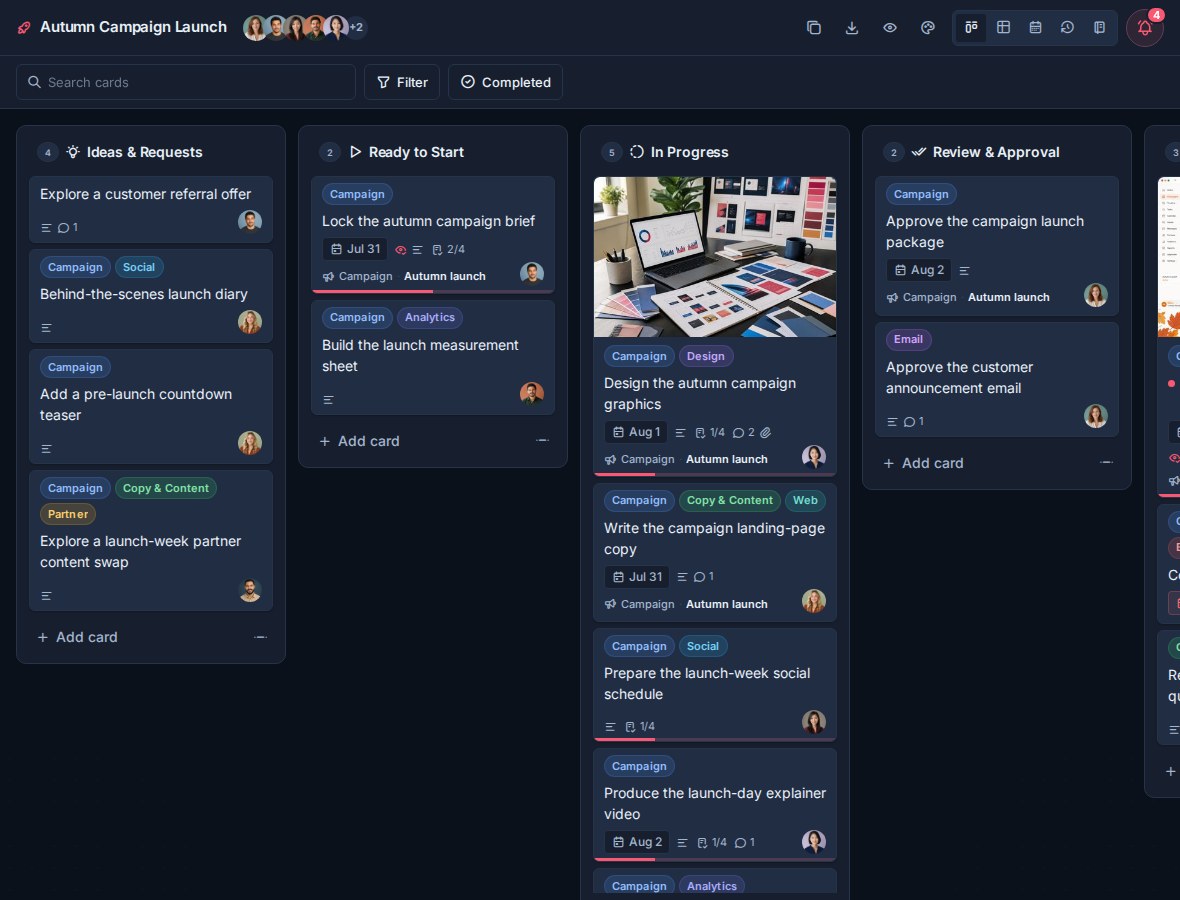Viewport: 1180px width, 900px height.
Task: Click the Email label on announcement email card
Action: 908,339
